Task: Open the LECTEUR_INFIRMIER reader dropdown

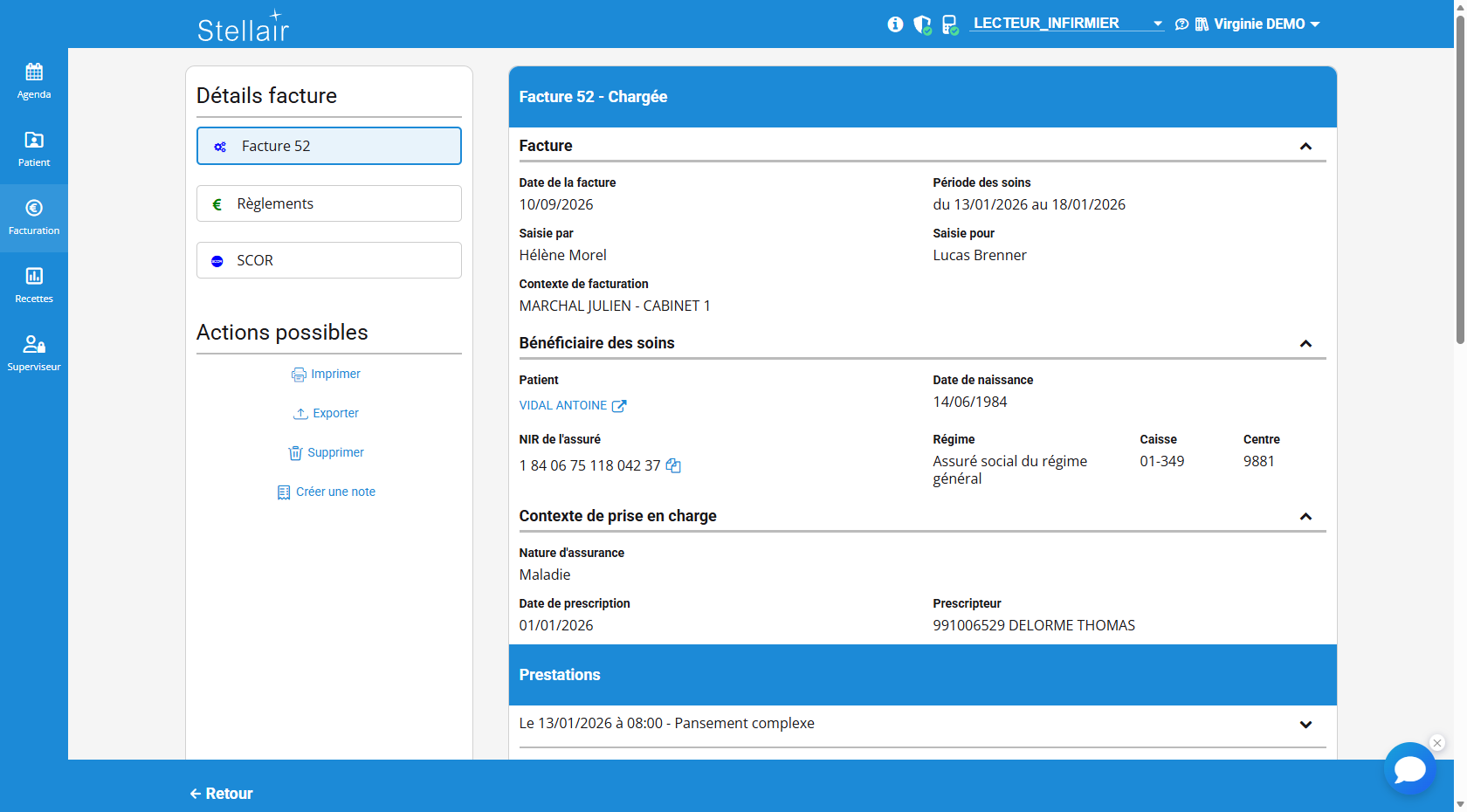Action: coord(1067,24)
